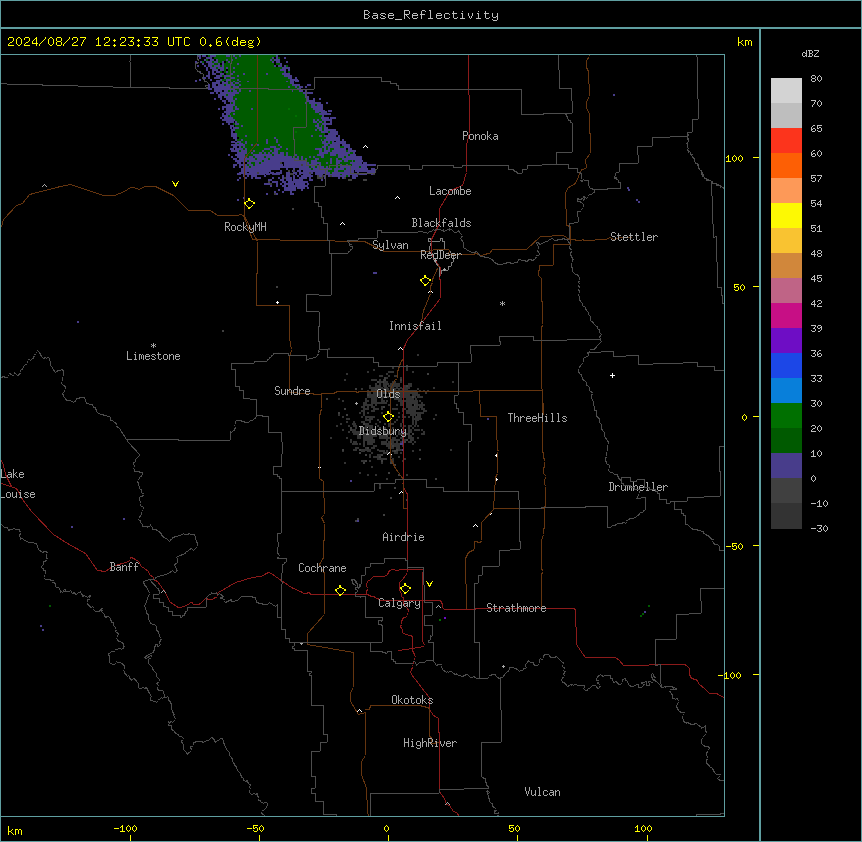Click the 2024/08/27 12:23:33 UTC timestamp

click(99, 42)
